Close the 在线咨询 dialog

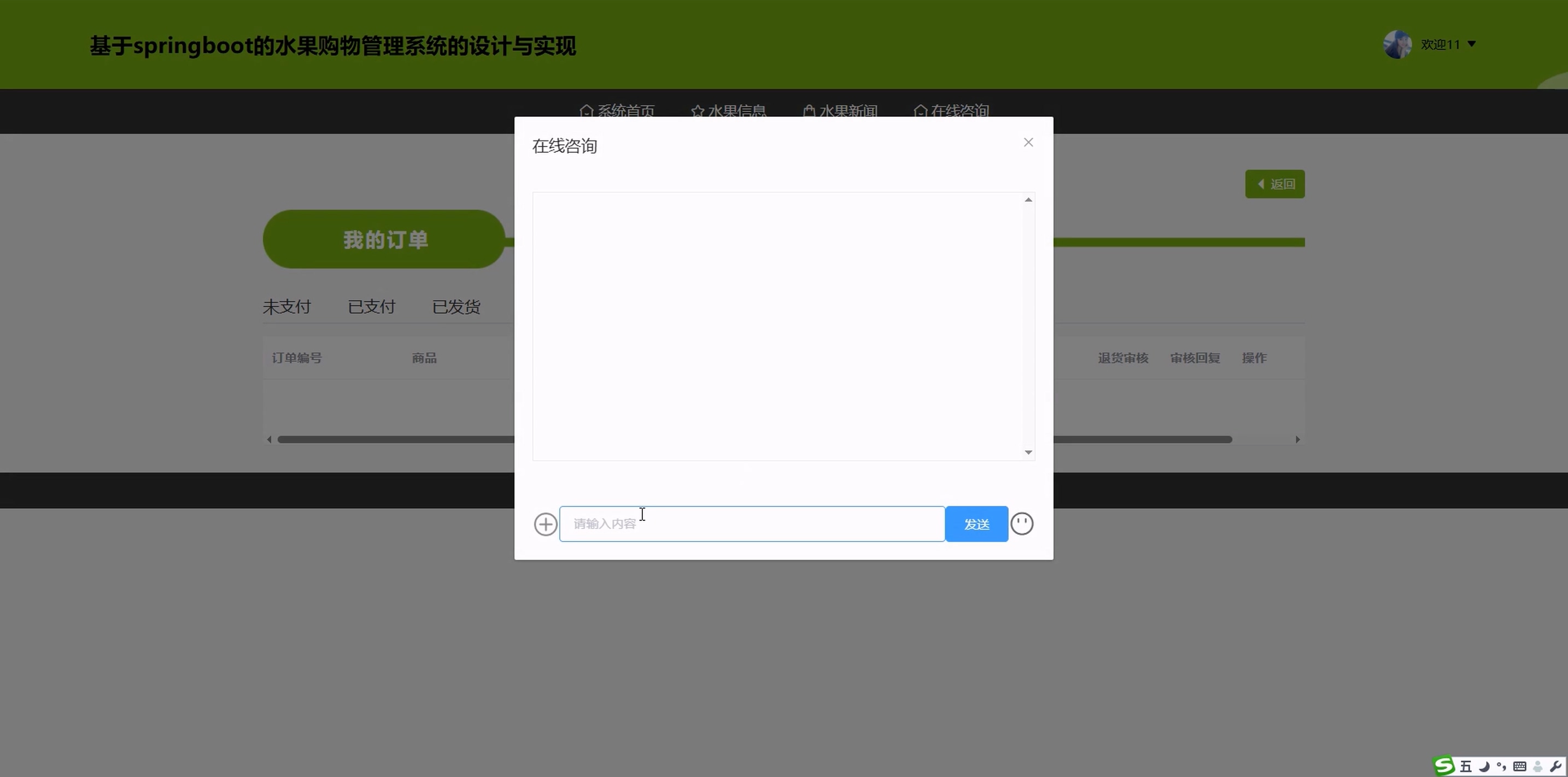point(1028,143)
